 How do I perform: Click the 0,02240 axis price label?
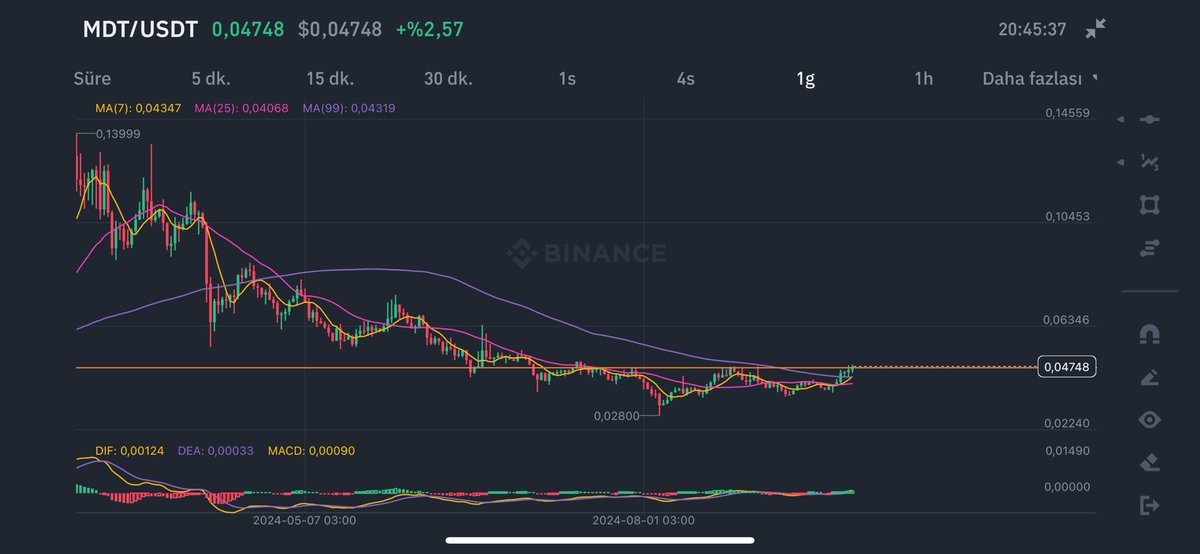(1066, 424)
